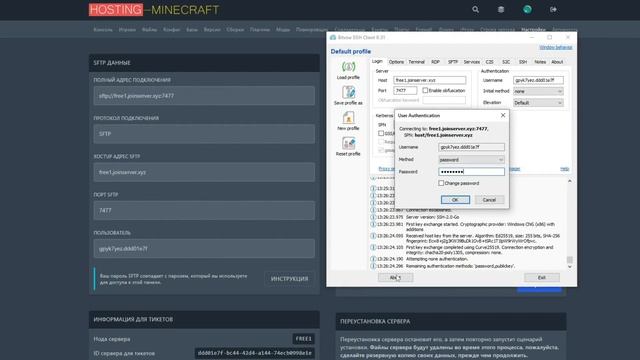The image size is (640, 360).
Task: Click the FREE1 server node badge
Action: pyautogui.click(x=303, y=339)
